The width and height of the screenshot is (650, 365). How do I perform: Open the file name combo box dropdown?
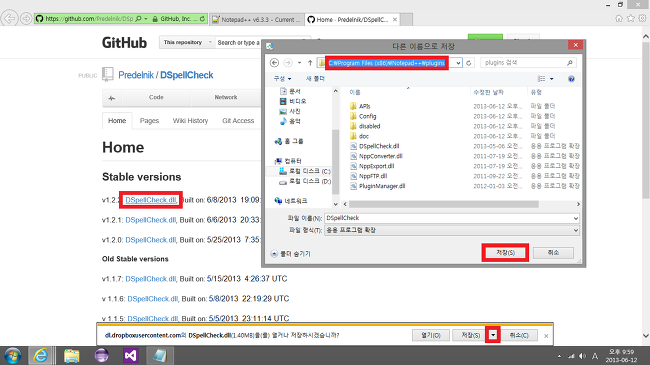[576, 218]
